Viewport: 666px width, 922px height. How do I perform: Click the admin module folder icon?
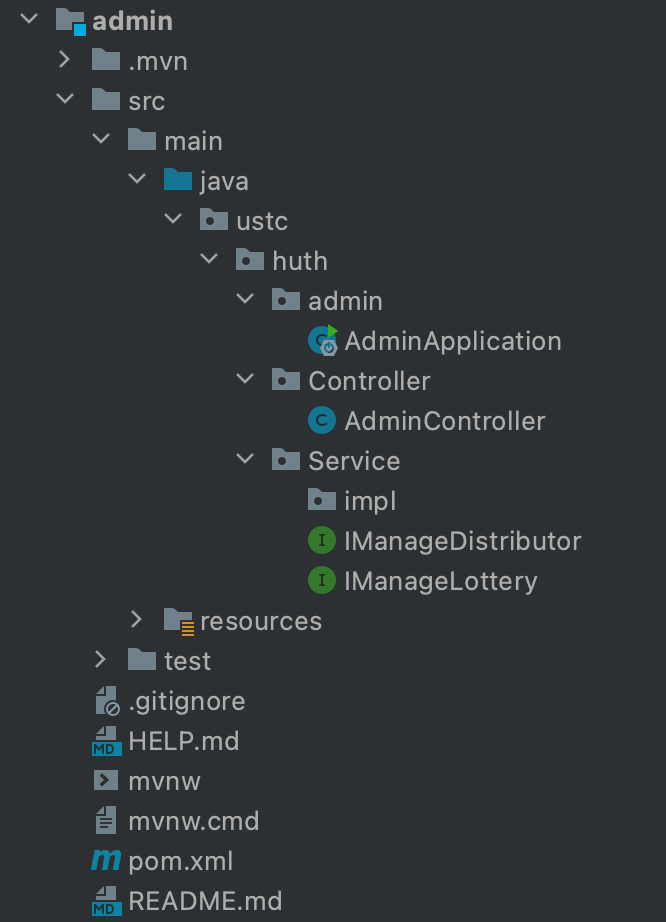(x=70, y=21)
